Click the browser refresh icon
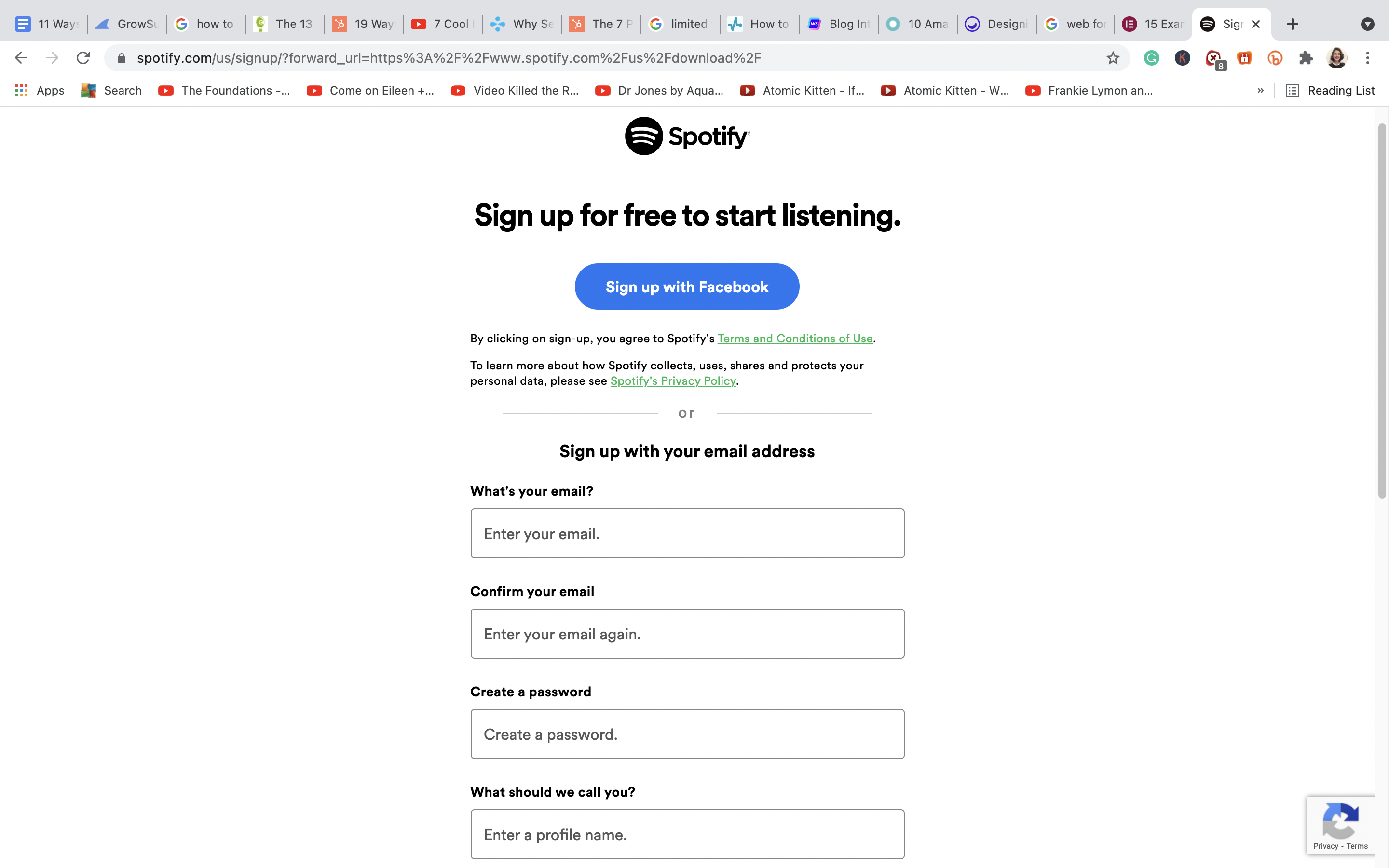Image resolution: width=1389 pixels, height=868 pixels. pyautogui.click(x=85, y=58)
